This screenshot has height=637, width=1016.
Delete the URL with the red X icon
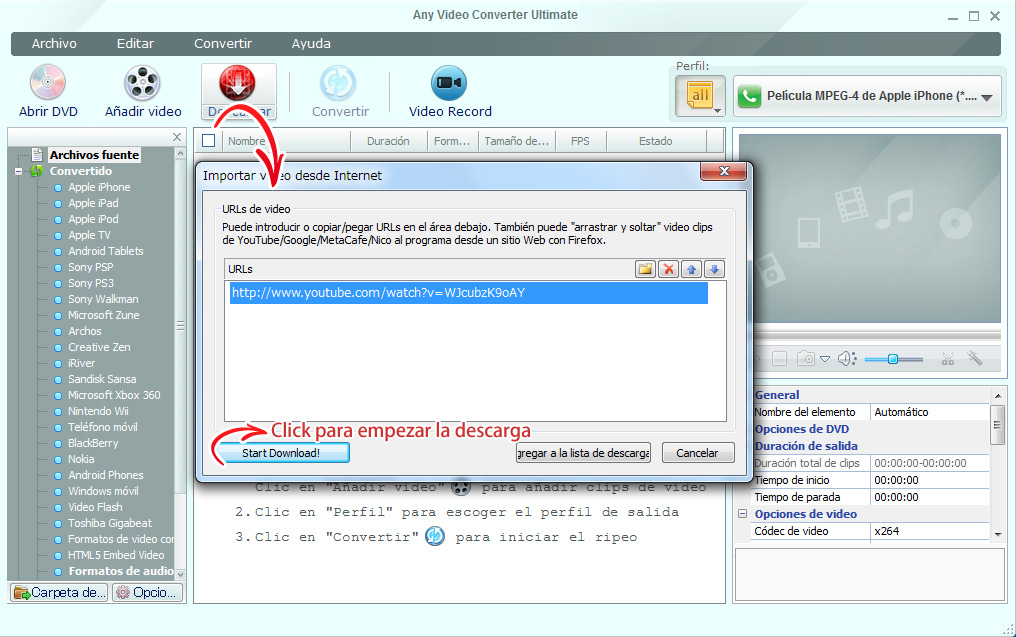pos(668,269)
